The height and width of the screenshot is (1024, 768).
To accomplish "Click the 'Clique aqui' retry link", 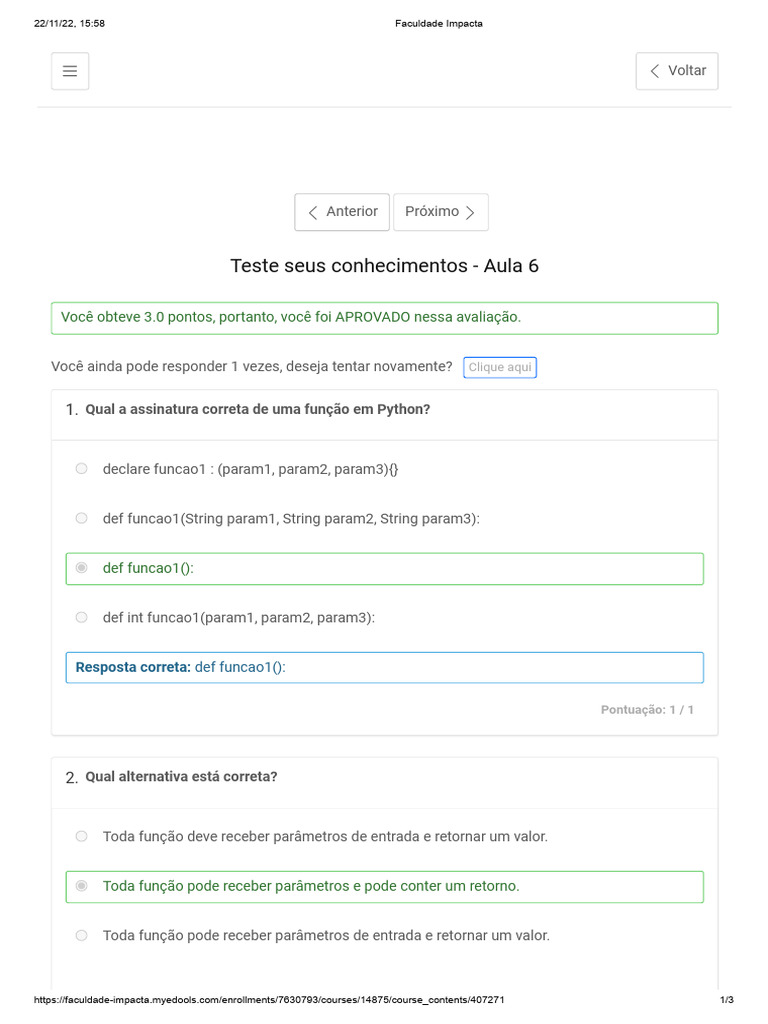I will point(500,368).
